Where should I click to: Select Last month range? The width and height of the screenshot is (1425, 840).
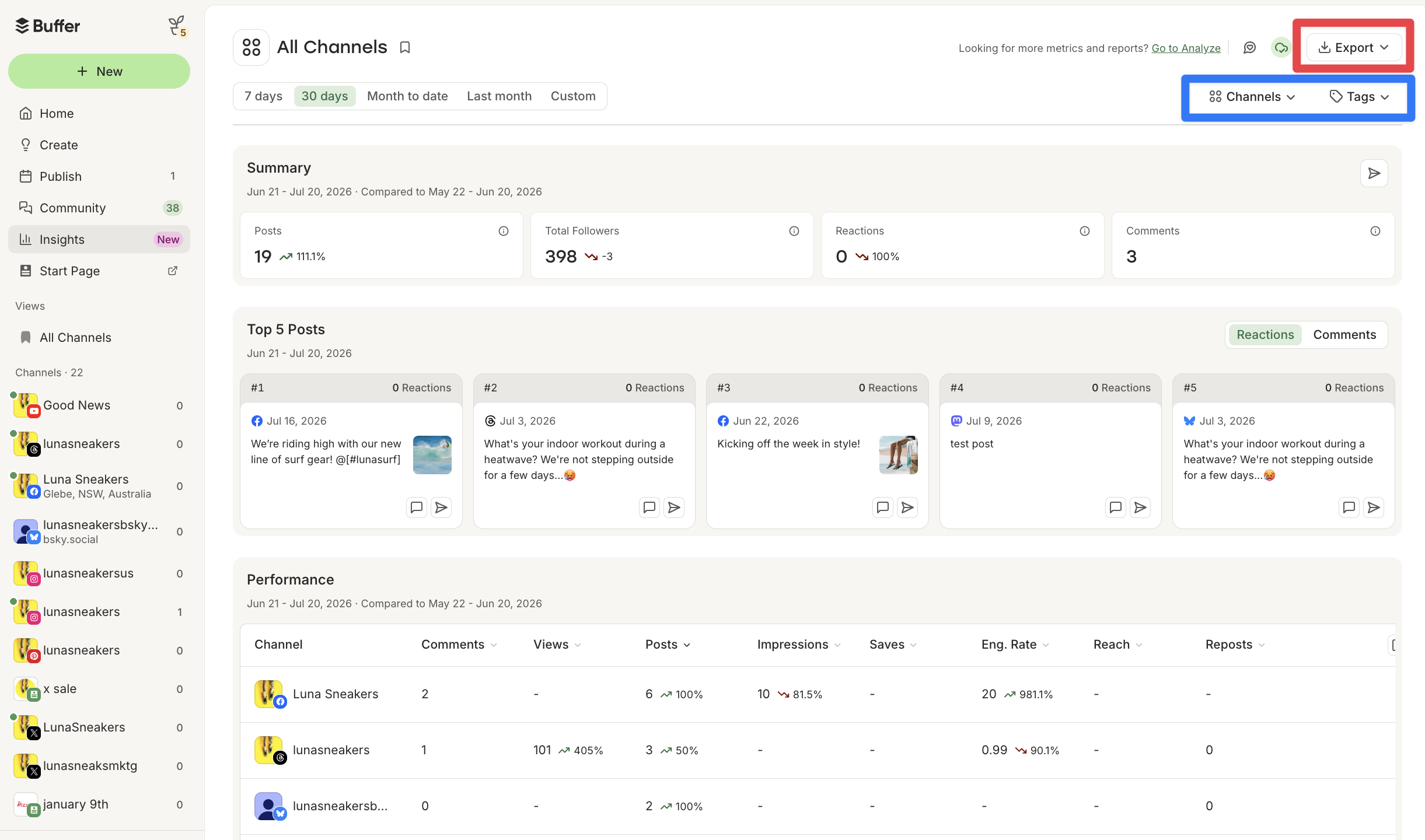pos(499,96)
